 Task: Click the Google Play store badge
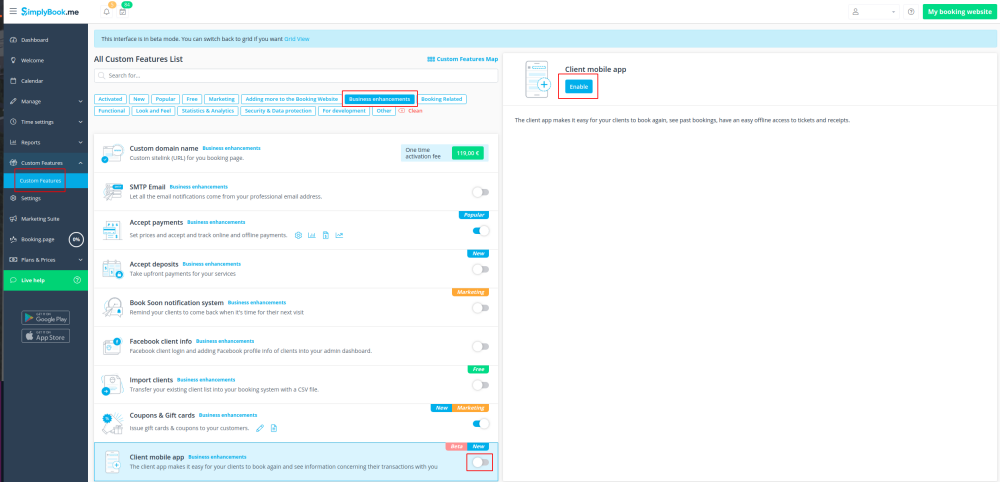click(x=45, y=317)
